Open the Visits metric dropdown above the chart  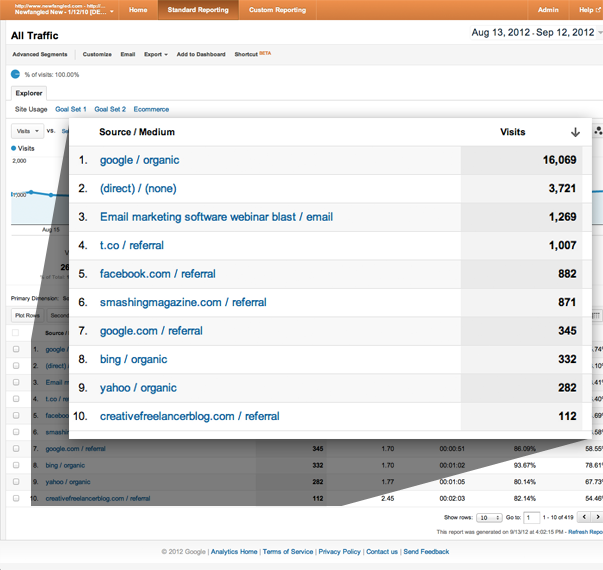27,131
